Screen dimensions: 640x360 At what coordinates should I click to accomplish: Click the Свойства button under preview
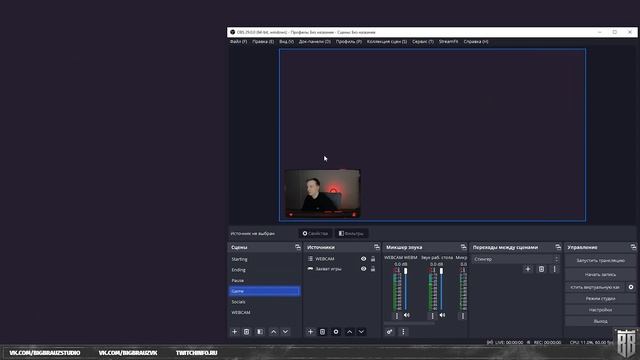315,233
